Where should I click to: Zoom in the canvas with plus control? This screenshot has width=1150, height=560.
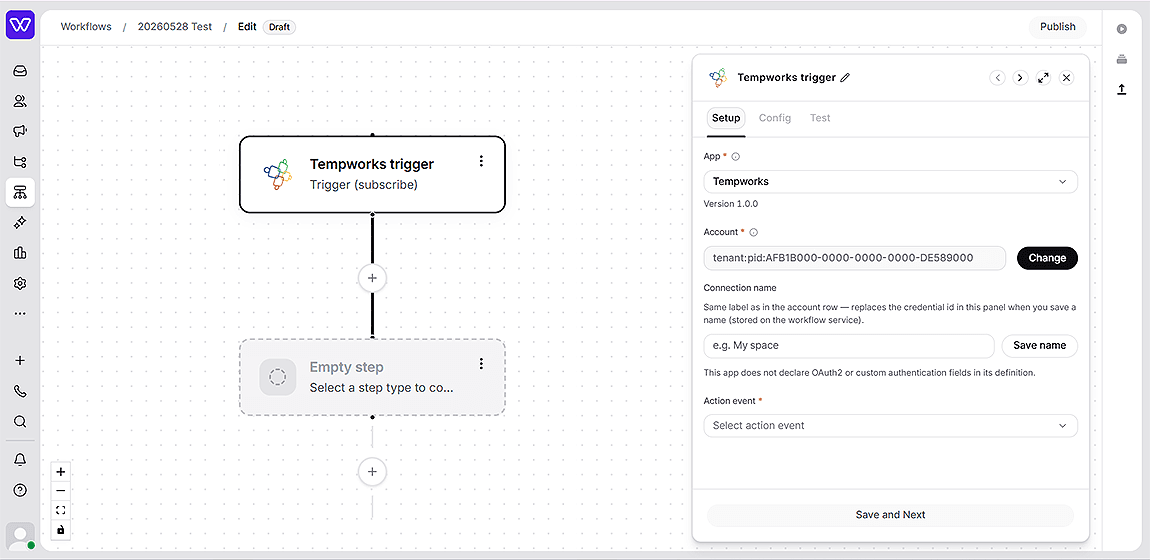click(61, 472)
